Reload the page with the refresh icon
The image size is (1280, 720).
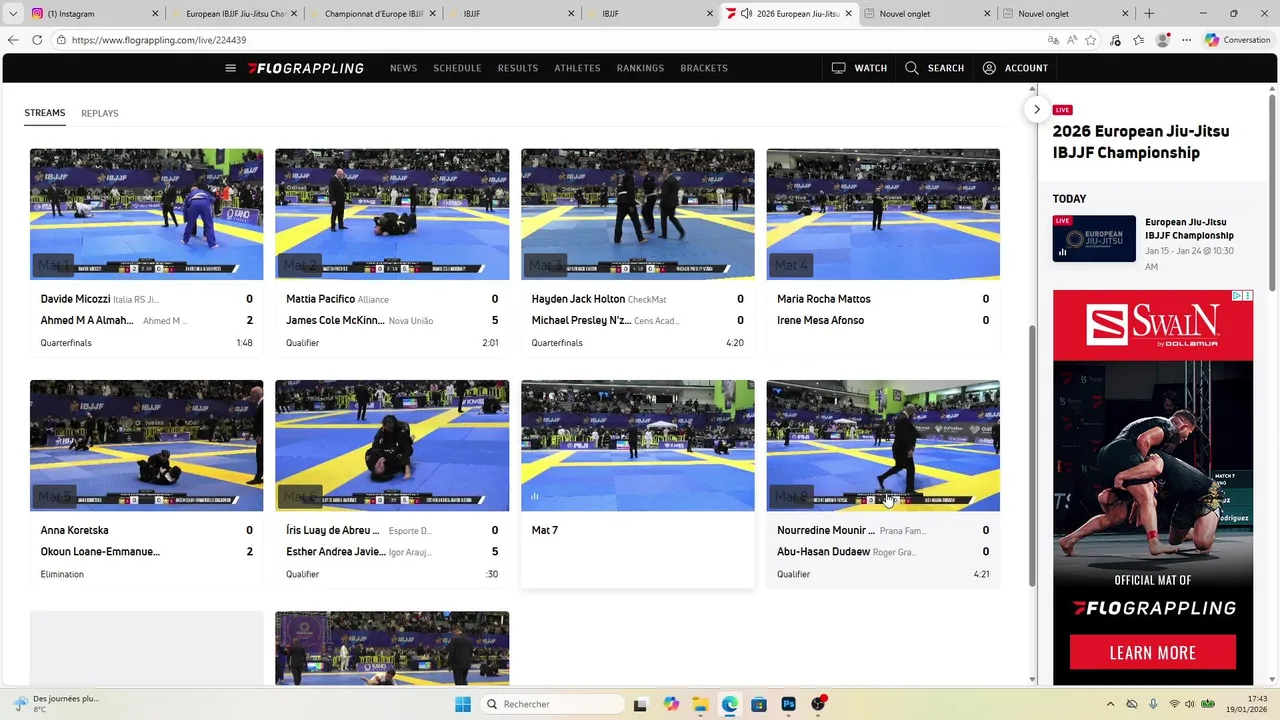[37, 40]
